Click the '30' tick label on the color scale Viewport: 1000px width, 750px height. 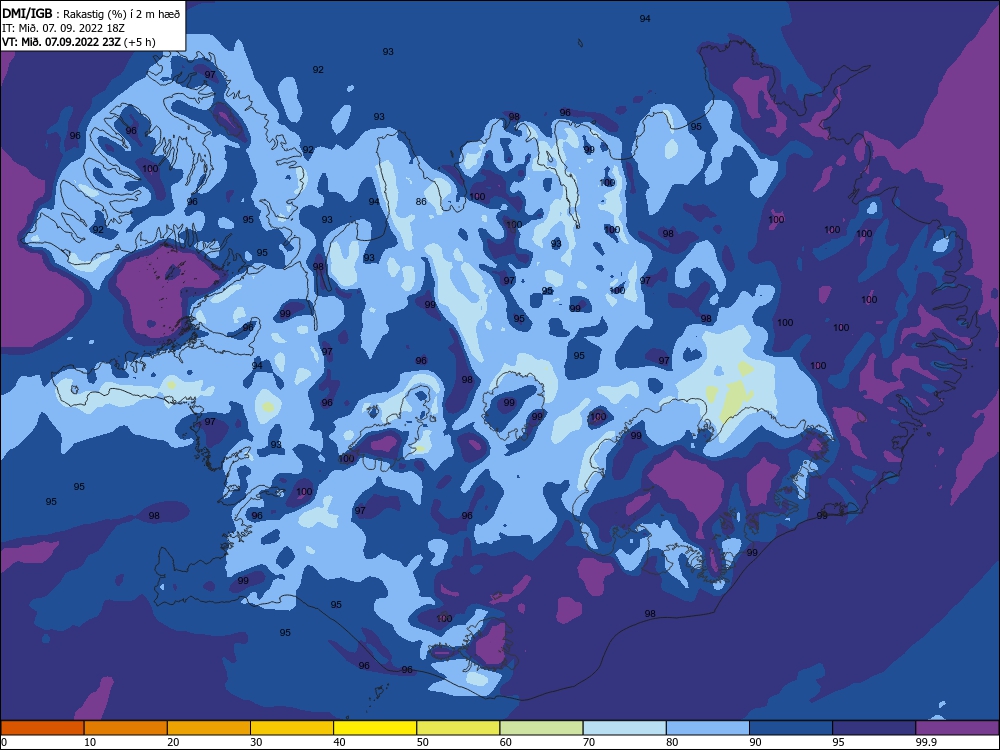(x=256, y=742)
